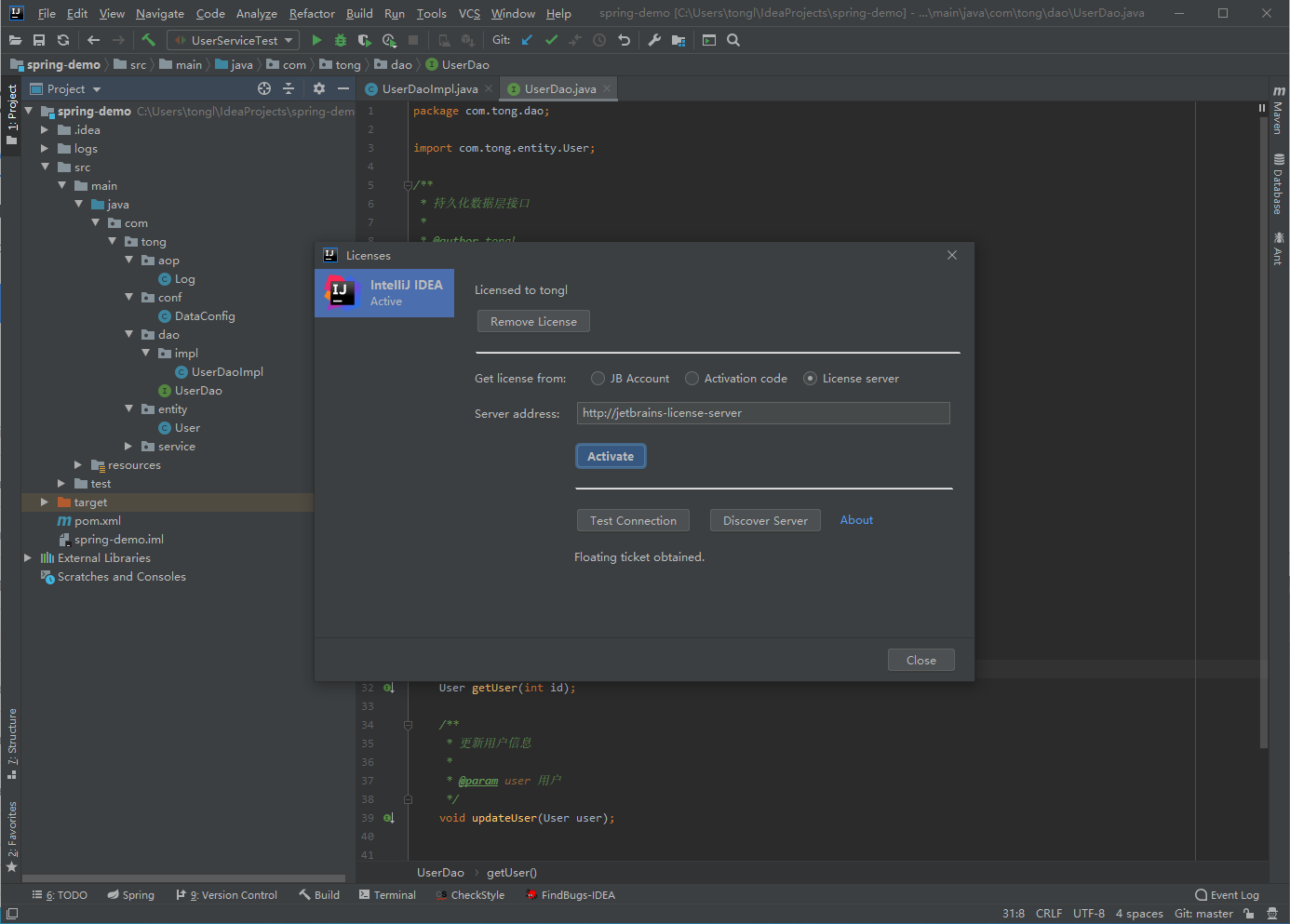Expand the logs folder
This screenshot has height=924, width=1290.
coord(44,148)
